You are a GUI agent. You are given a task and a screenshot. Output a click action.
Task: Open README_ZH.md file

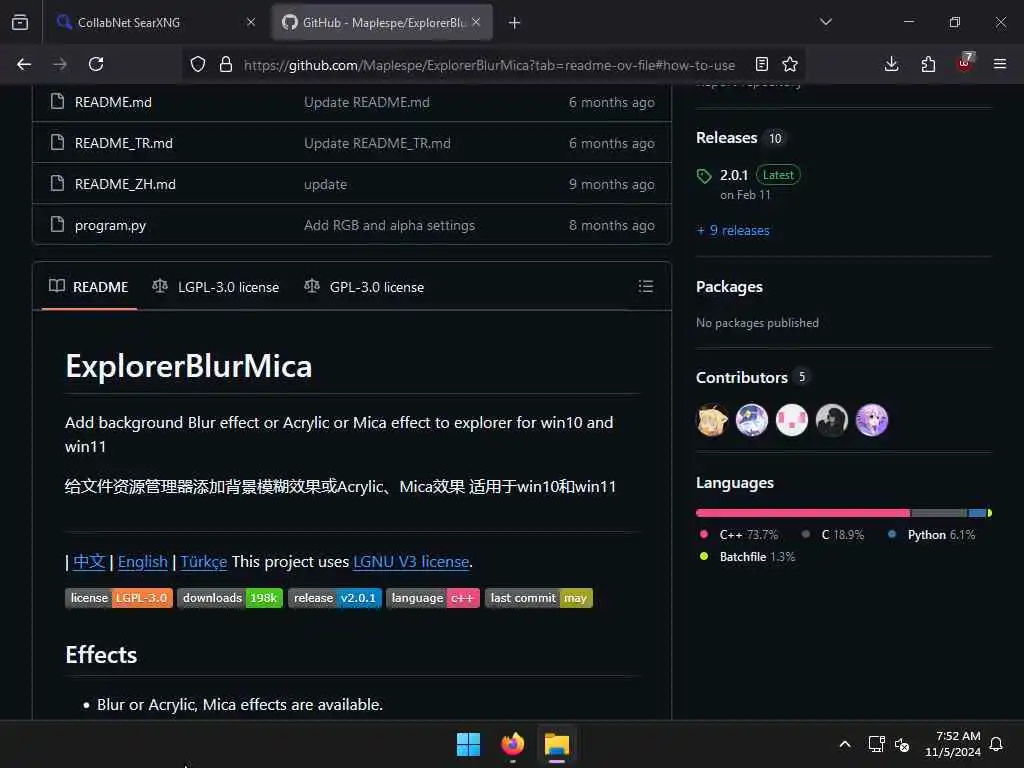click(x=125, y=184)
